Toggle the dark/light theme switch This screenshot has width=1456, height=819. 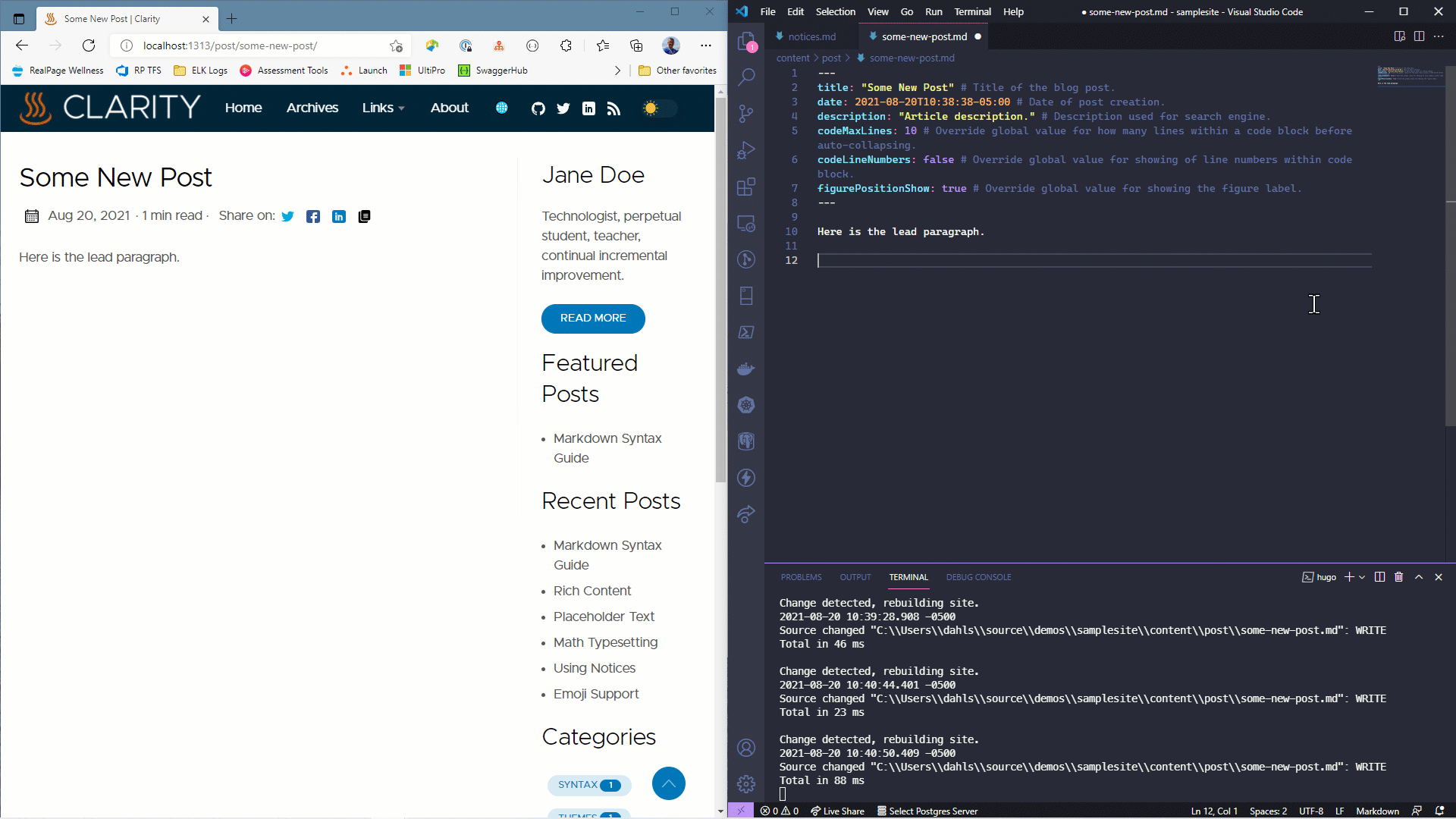pyautogui.click(x=658, y=108)
